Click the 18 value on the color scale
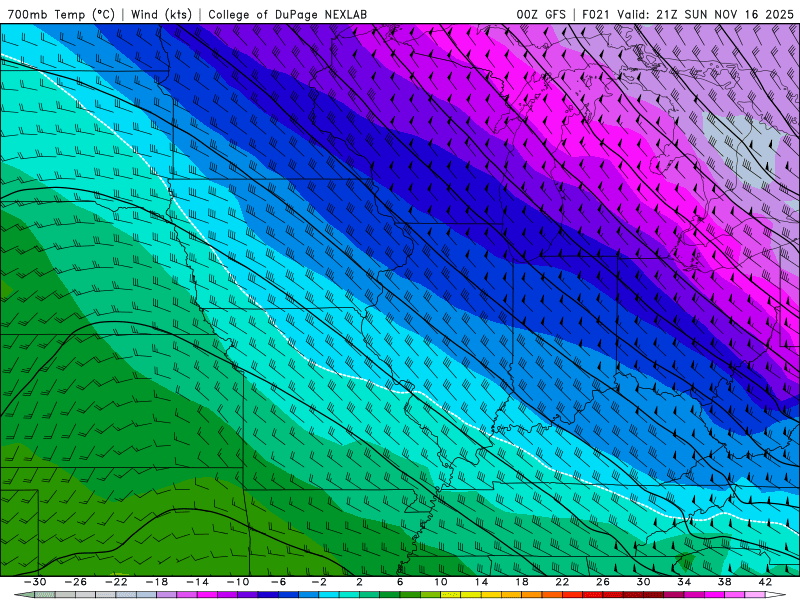800x600 pixels. point(521,582)
